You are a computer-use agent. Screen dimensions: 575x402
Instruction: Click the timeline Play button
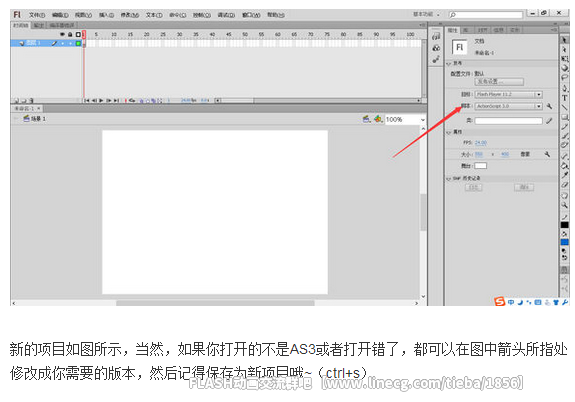(101, 100)
